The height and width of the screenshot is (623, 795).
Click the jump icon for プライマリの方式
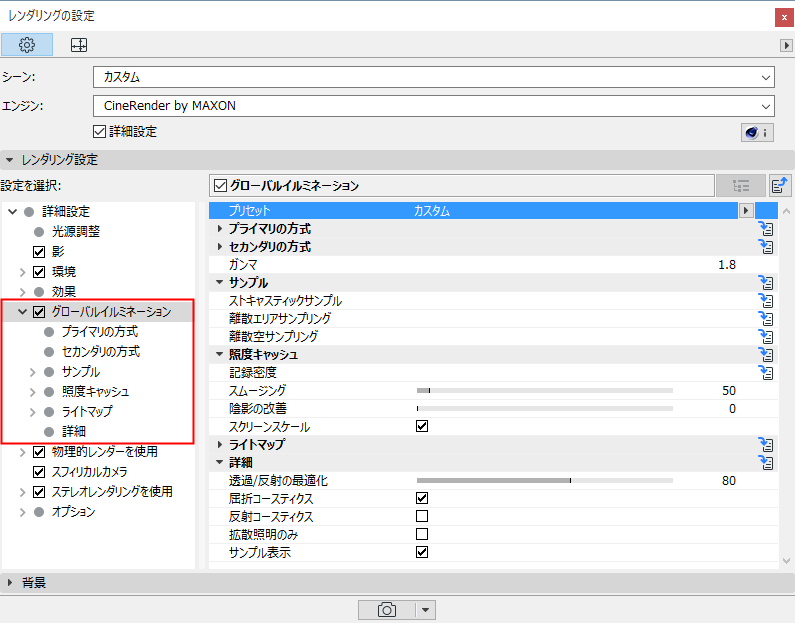(766, 229)
